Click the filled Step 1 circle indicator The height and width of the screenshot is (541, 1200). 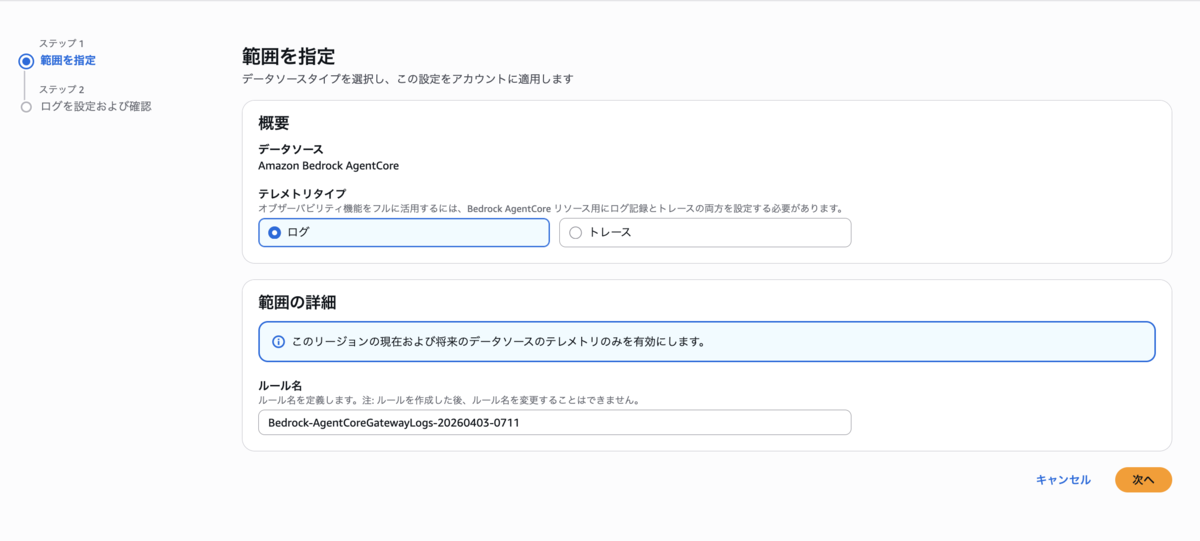[26, 61]
